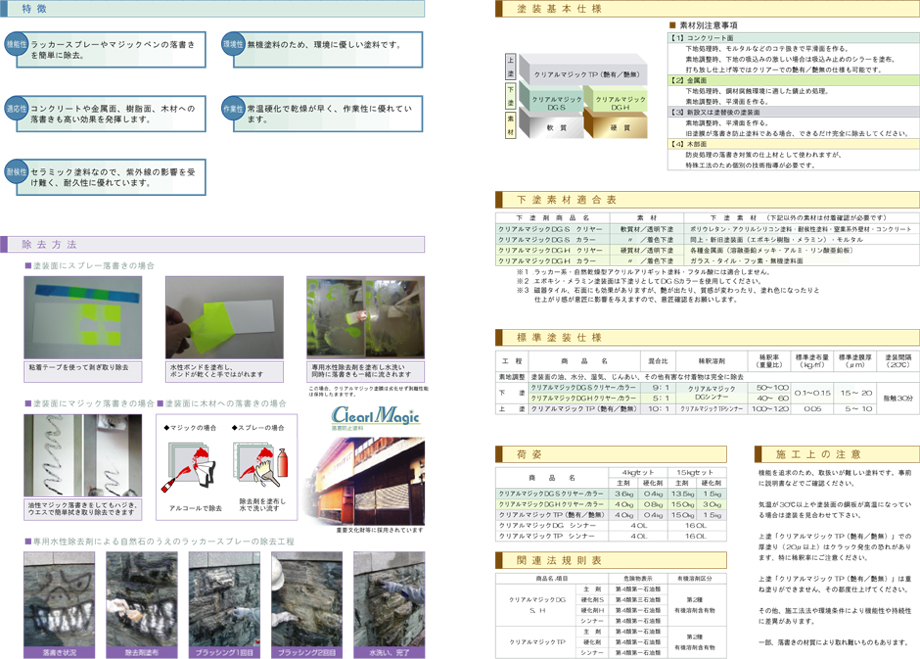Click the 【1】コンクリート面 heading
This screenshot has height=659, width=920.
pyautogui.click(x=794, y=38)
